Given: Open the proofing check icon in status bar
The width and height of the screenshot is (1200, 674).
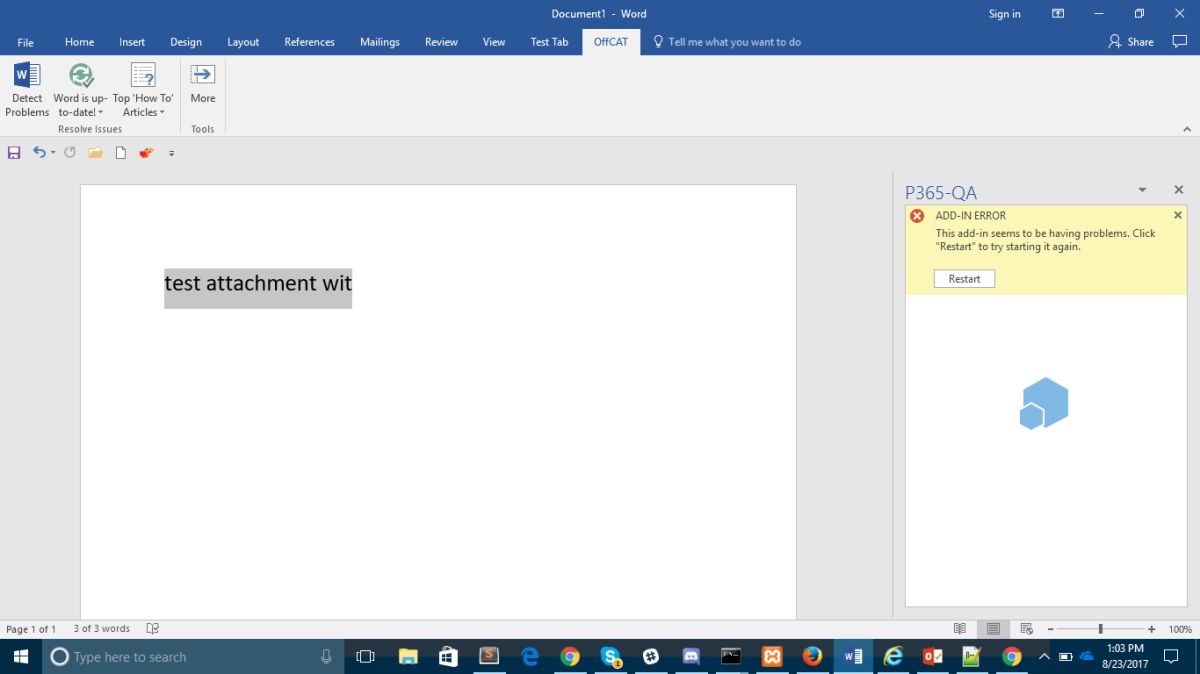Looking at the screenshot, I should (x=153, y=629).
